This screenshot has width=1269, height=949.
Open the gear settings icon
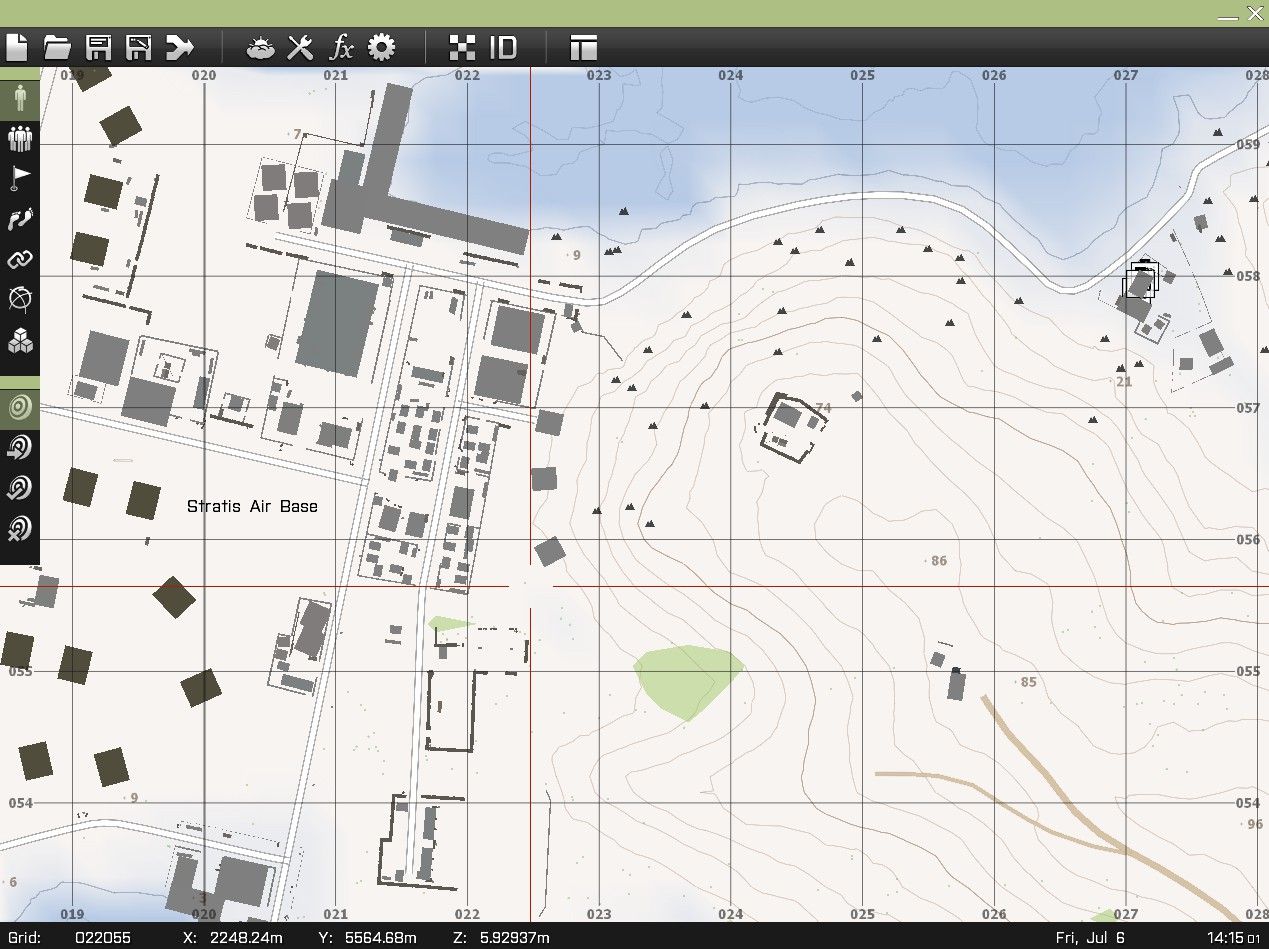tap(382, 47)
